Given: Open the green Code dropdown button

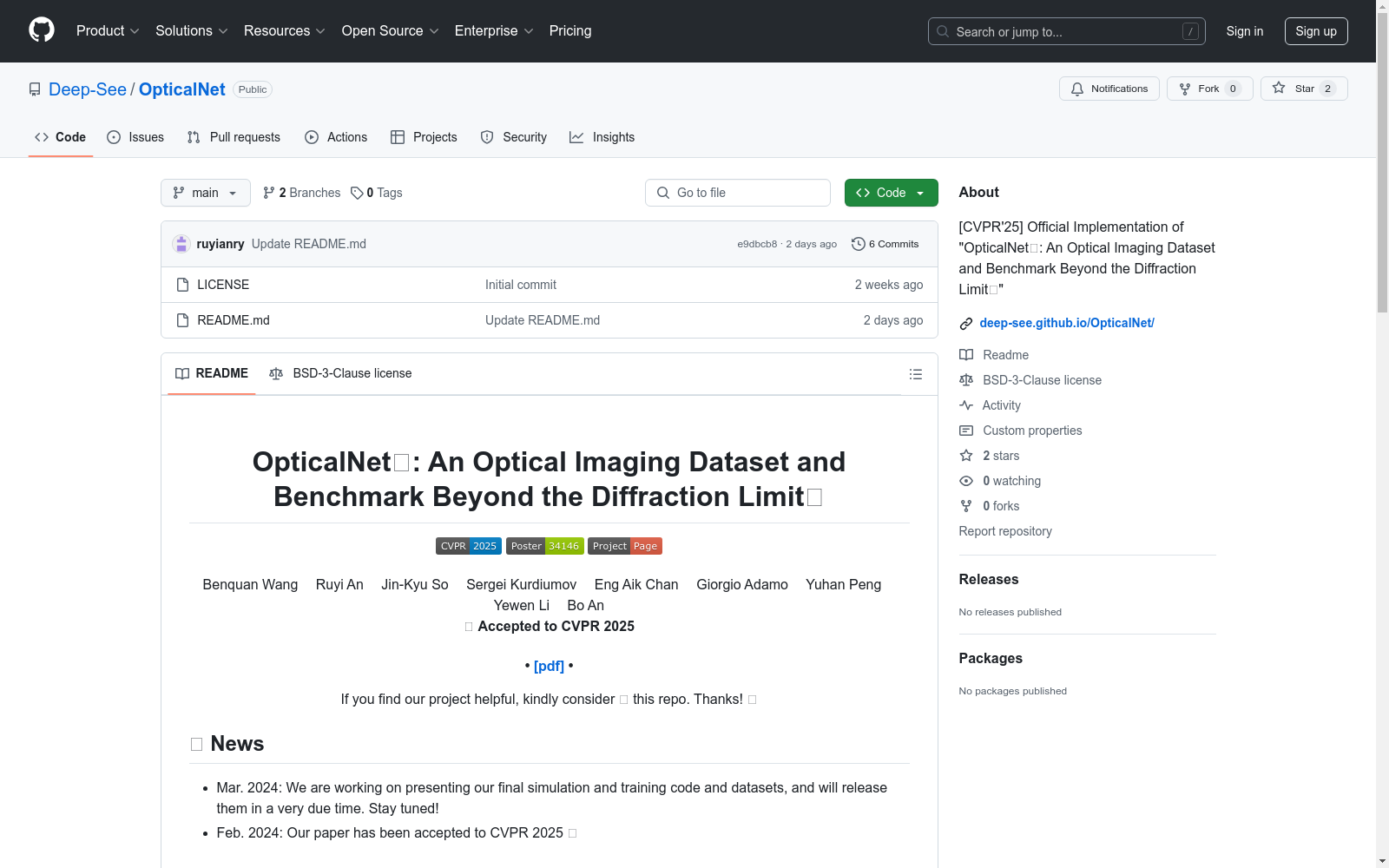Looking at the screenshot, I should [891, 193].
